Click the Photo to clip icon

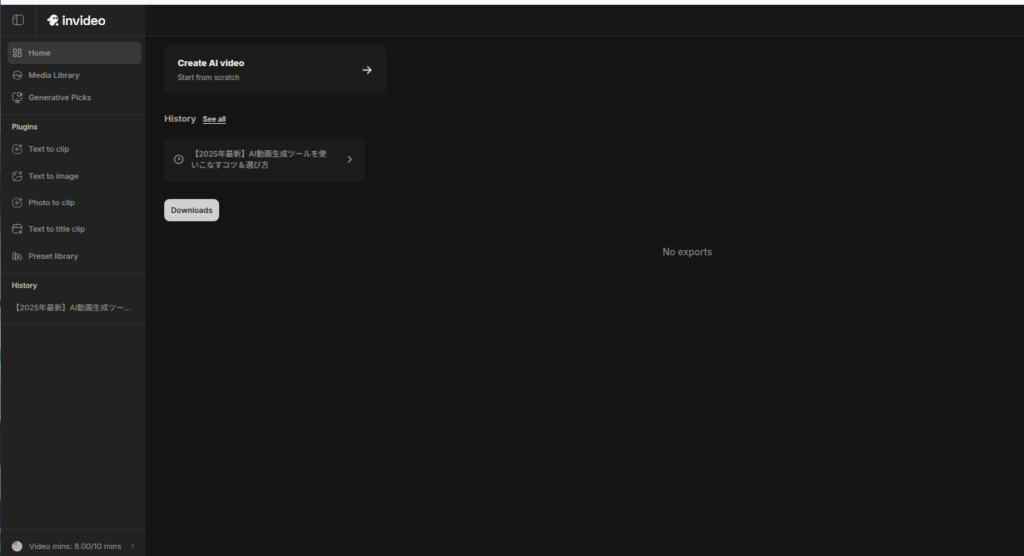coord(17,203)
